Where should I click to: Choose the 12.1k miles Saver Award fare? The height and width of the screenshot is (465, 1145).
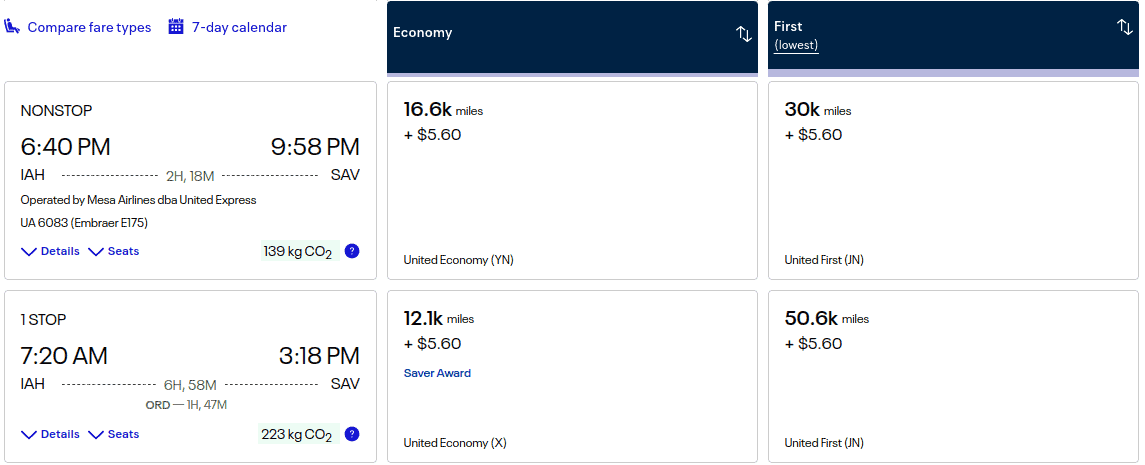tap(572, 377)
